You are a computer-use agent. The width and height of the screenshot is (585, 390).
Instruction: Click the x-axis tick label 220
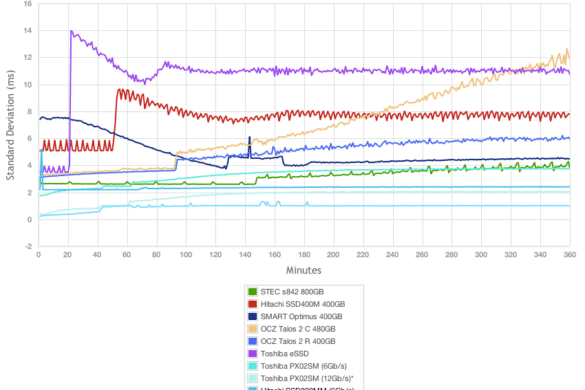pos(363,255)
